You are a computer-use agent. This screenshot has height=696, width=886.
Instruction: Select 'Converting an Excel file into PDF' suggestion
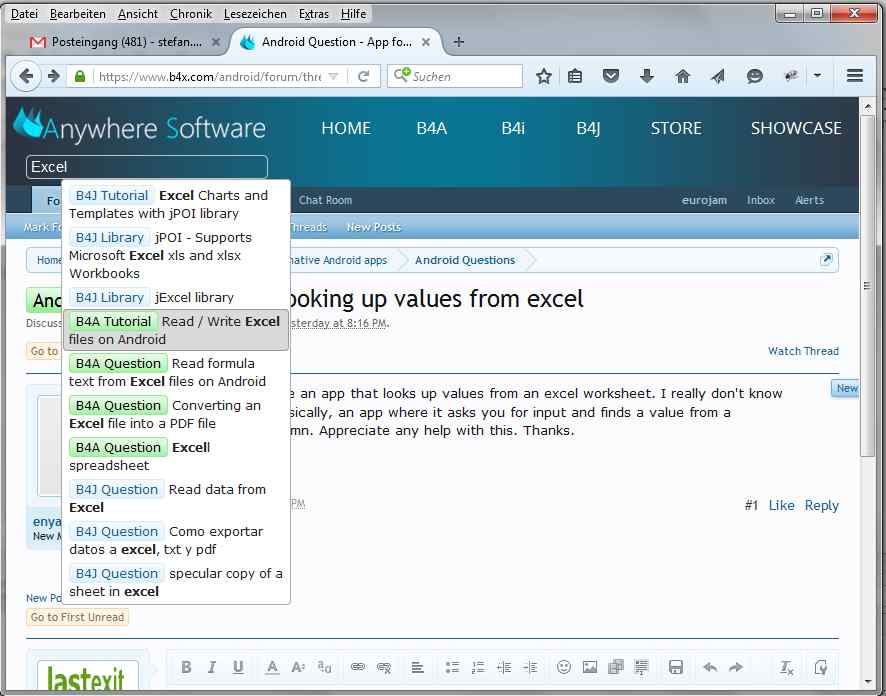click(176, 414)
